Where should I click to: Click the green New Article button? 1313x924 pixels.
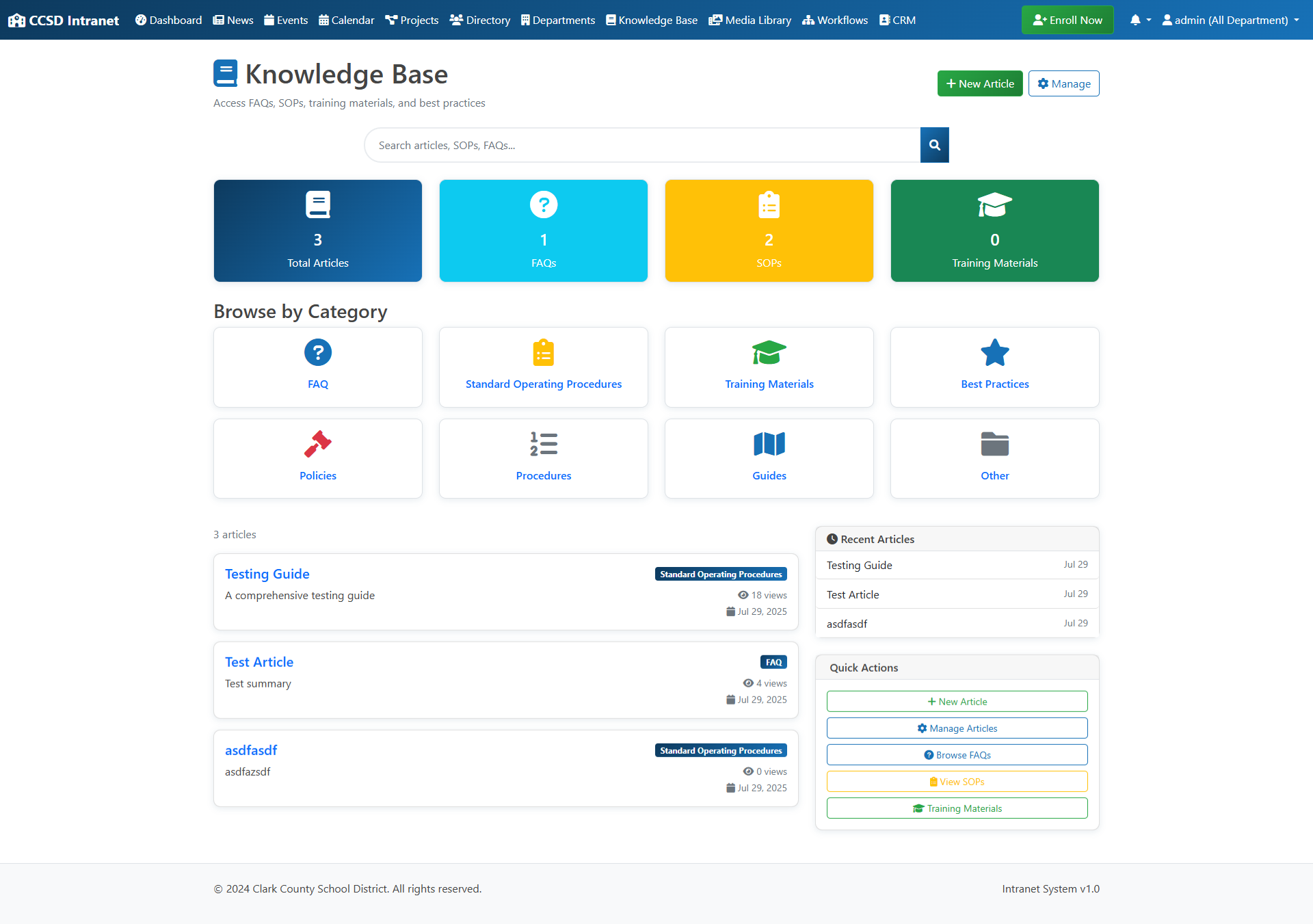pyautogui.click(x=979, y=83)
